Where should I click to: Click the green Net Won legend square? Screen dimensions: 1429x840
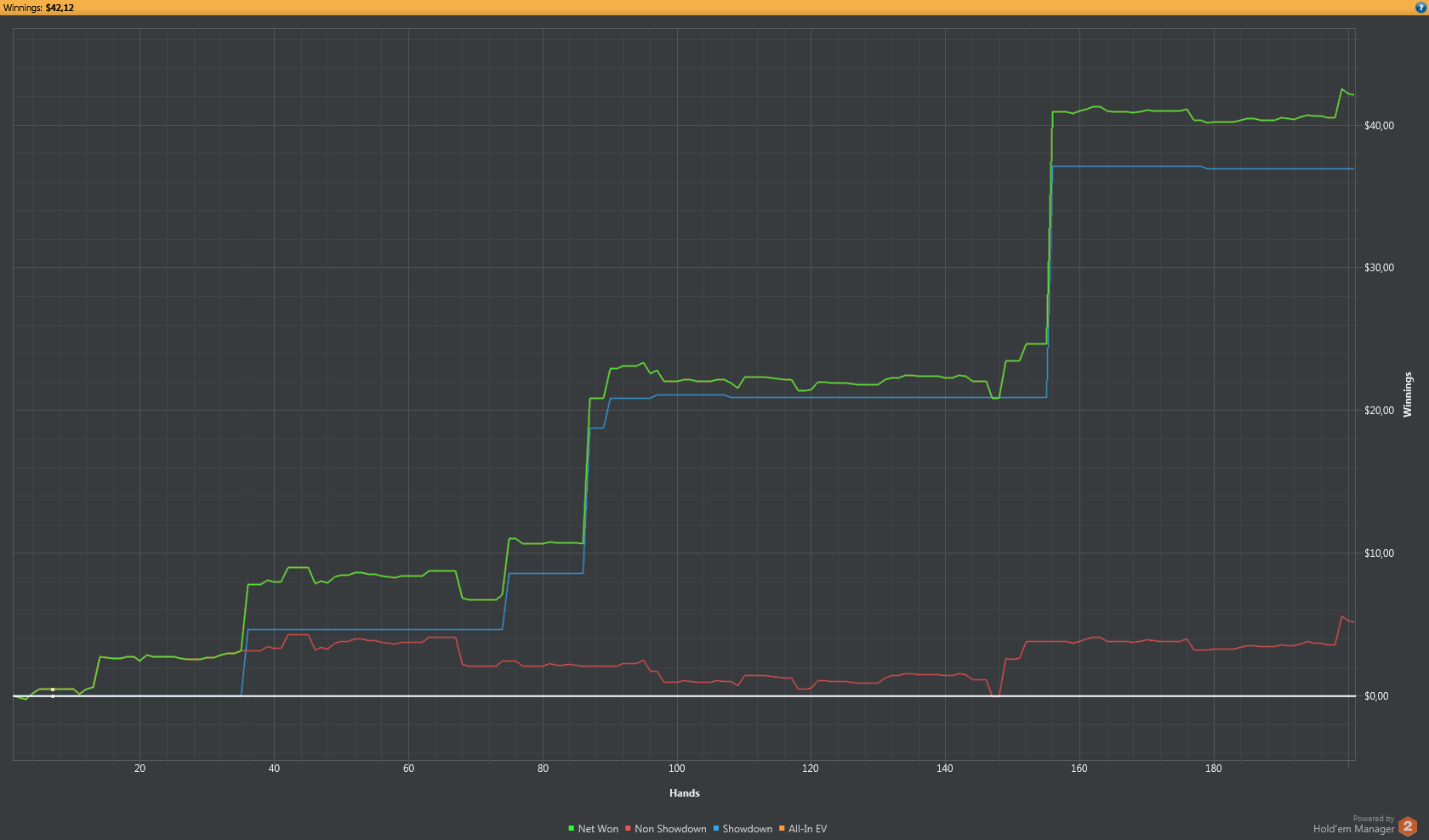pos(572,829)
